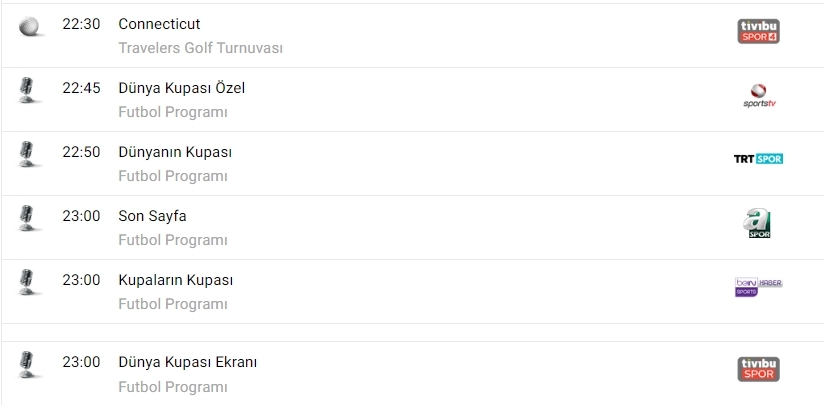Open the Connecticut event title
Image resolution: width=824 pixels, height=405 pixels.
click(x=159, y=24)
